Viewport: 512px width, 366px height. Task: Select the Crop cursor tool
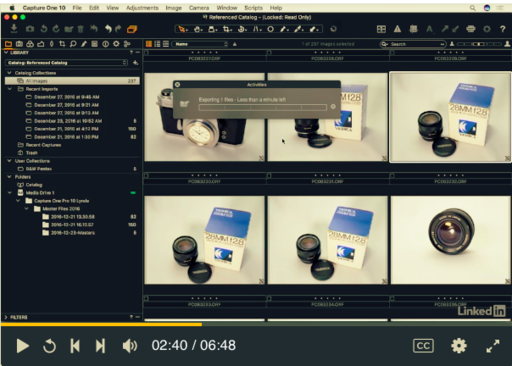[227, 29]
